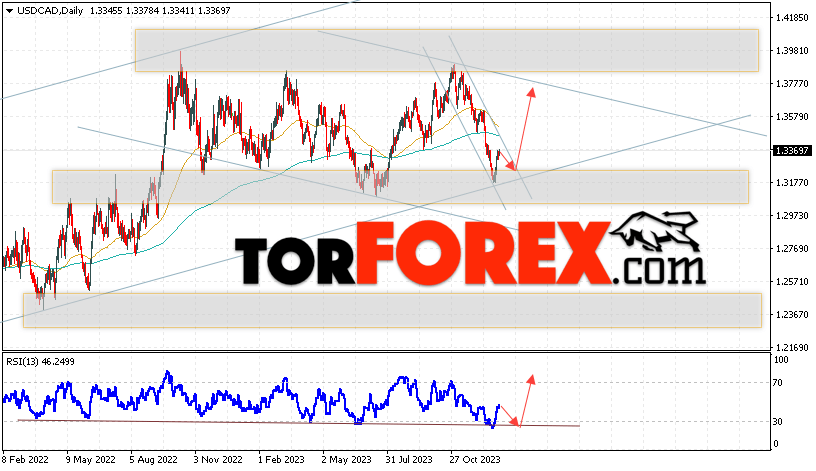Click the current price label 1.33697

click(792, 150)
